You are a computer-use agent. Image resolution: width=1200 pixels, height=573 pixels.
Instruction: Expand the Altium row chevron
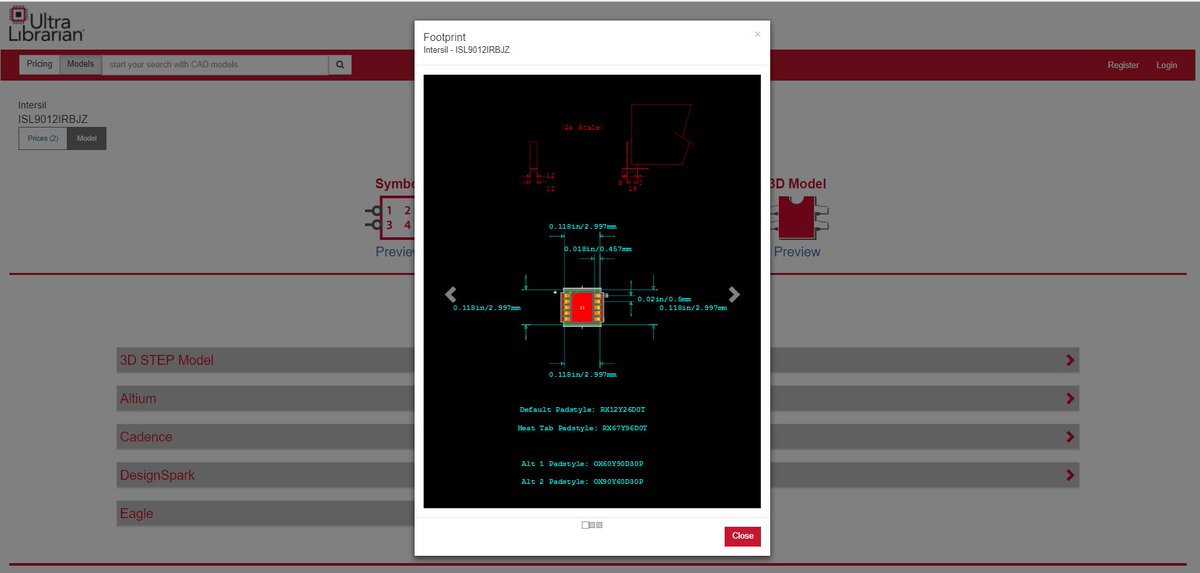point(1070,399)
